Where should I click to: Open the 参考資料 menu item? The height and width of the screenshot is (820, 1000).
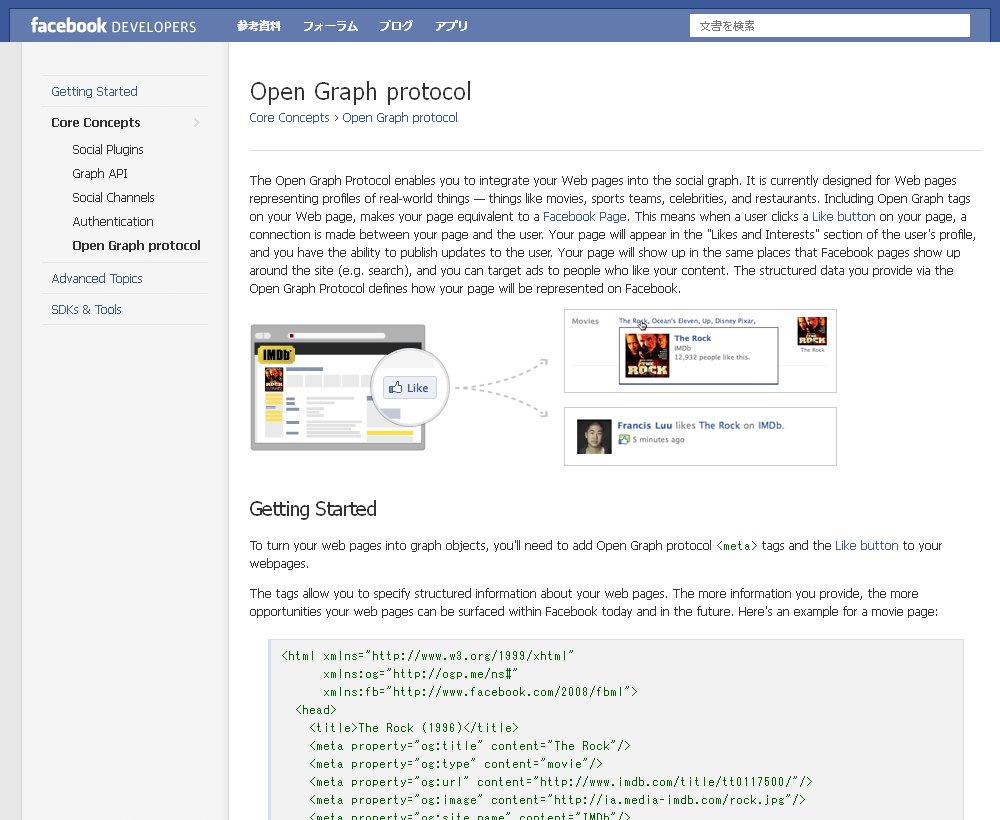(x=258, y=26)
